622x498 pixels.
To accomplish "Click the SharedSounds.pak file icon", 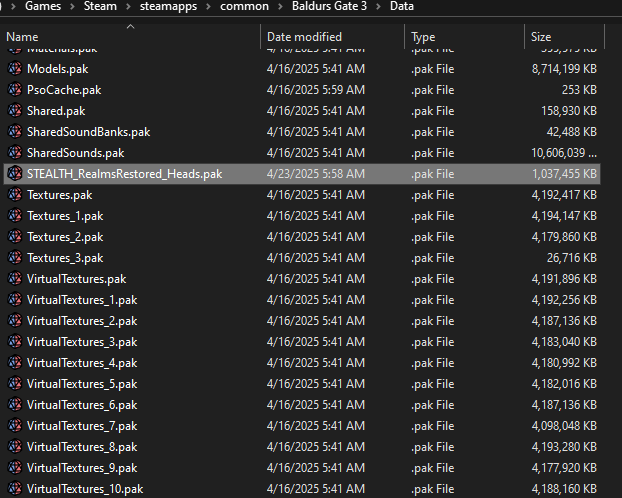I will (15, 153).
